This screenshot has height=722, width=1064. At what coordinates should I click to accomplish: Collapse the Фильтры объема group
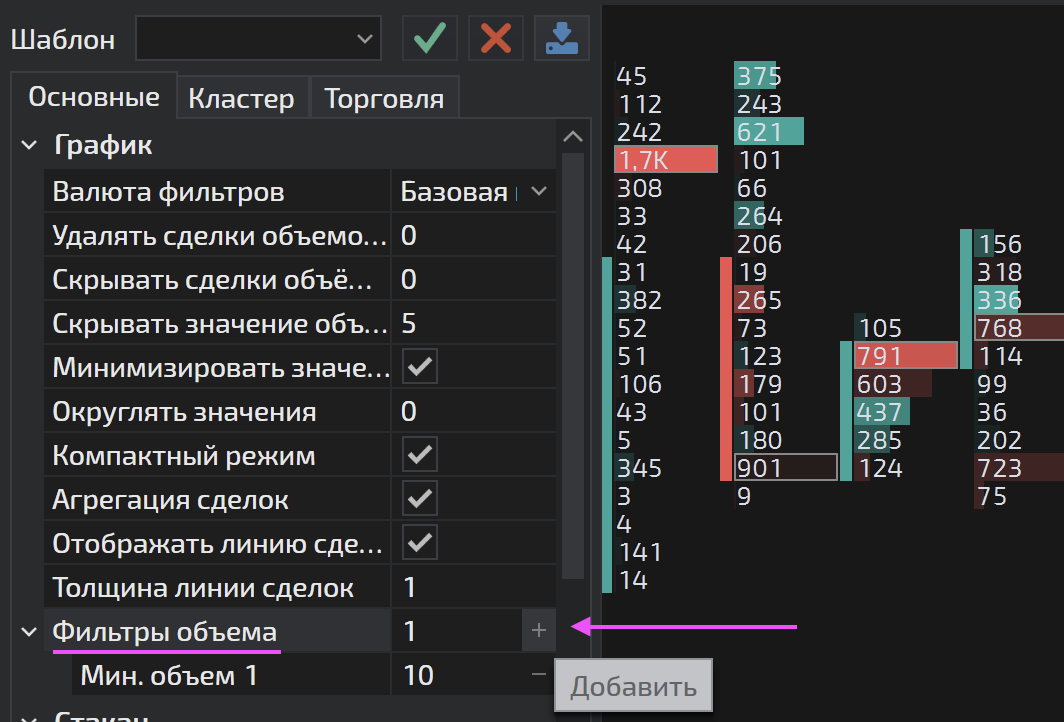(29, 632)
